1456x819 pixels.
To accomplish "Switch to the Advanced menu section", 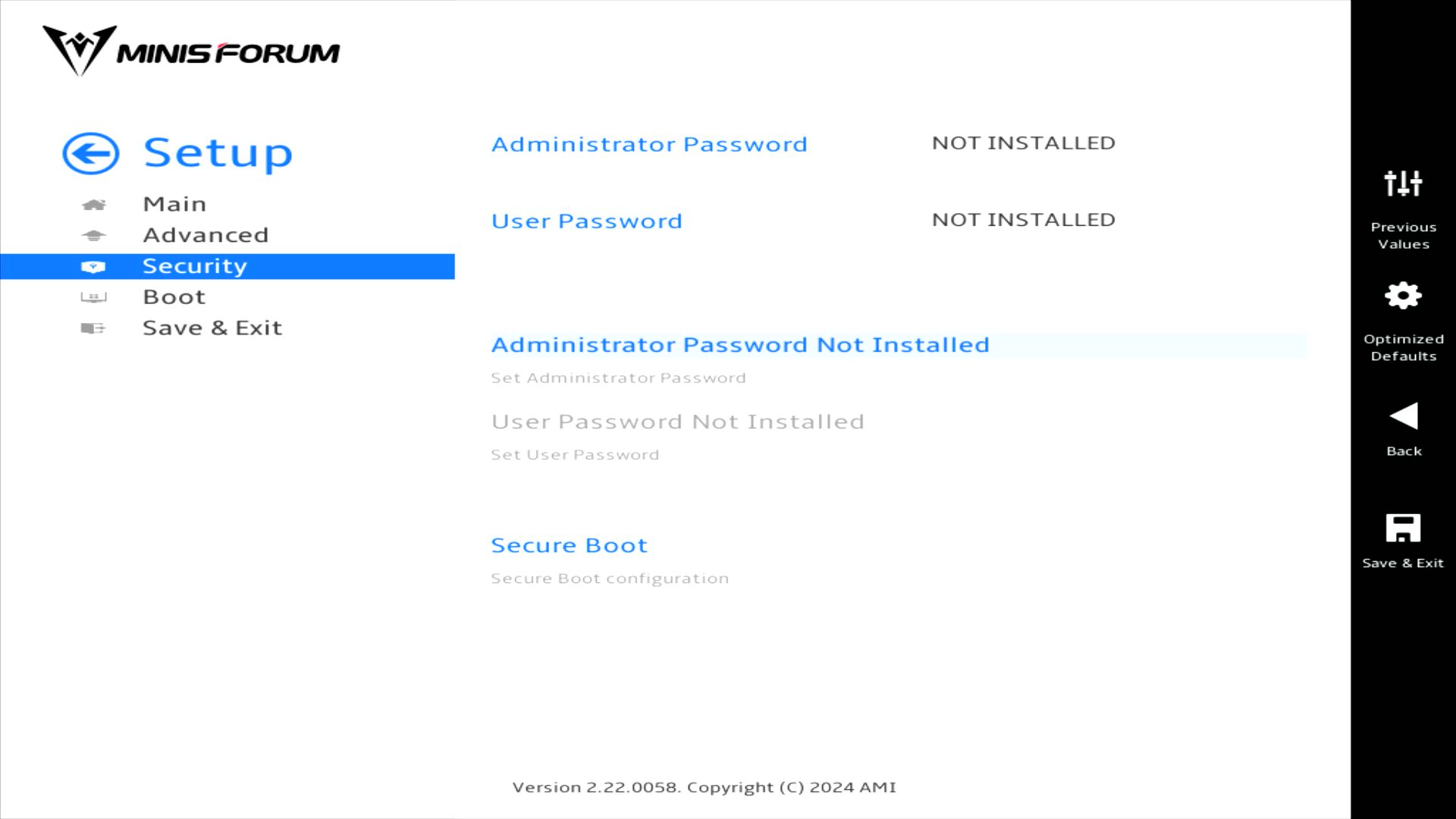I will pyautogui.click(x=206, y=236).
